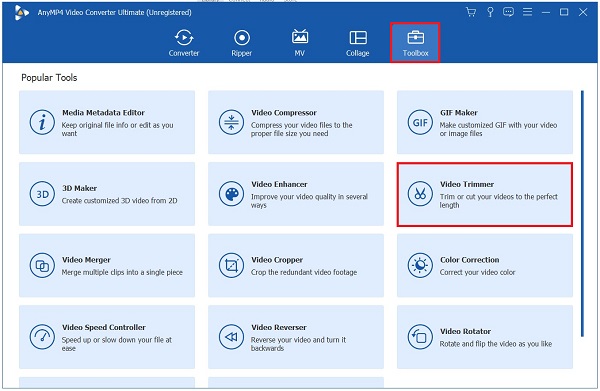Click 'Keep original file info' description
Screen dimensions: 600x391
point(117,129)
